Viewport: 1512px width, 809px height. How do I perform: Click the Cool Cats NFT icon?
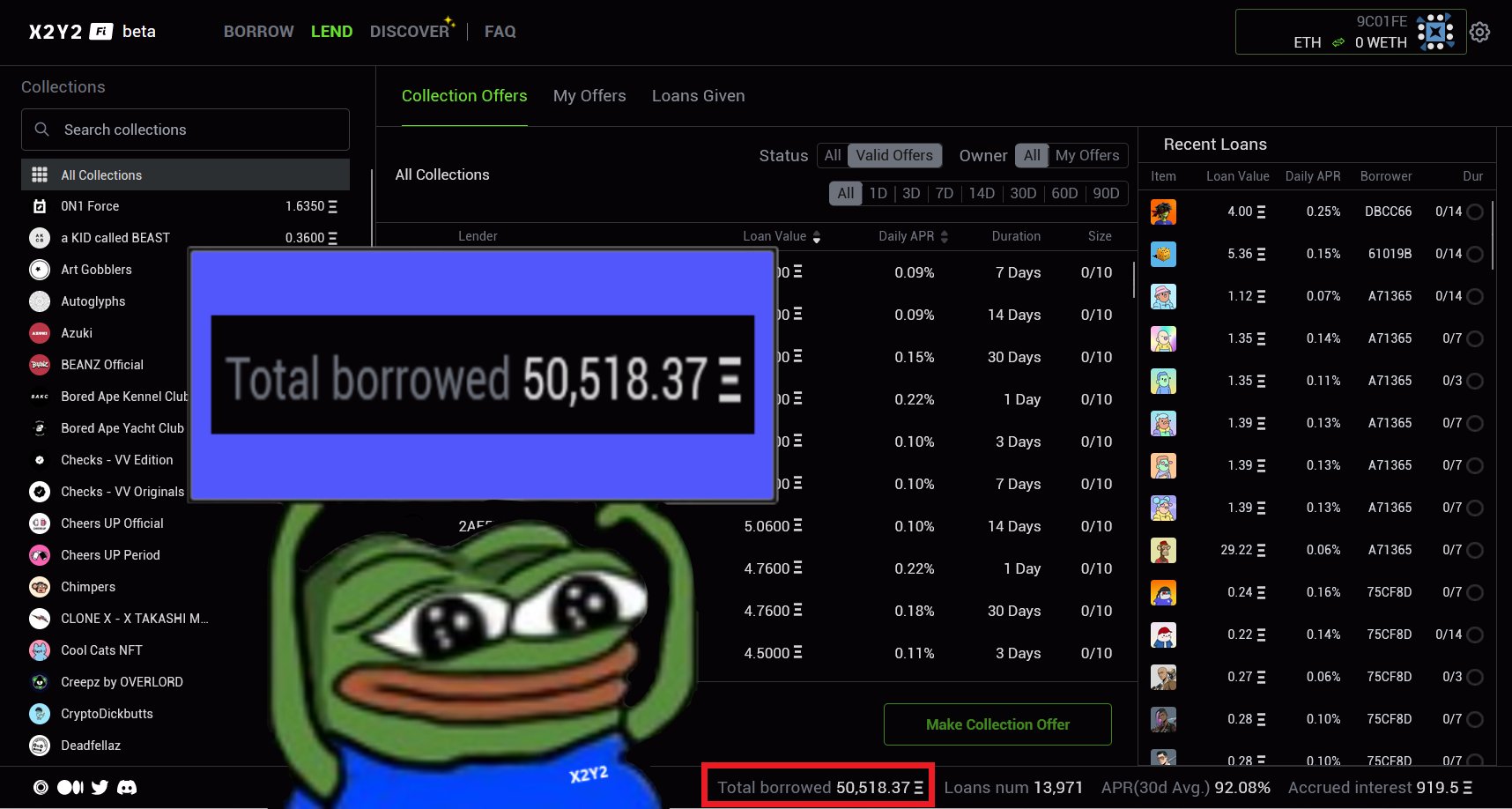tap(40, 650)
